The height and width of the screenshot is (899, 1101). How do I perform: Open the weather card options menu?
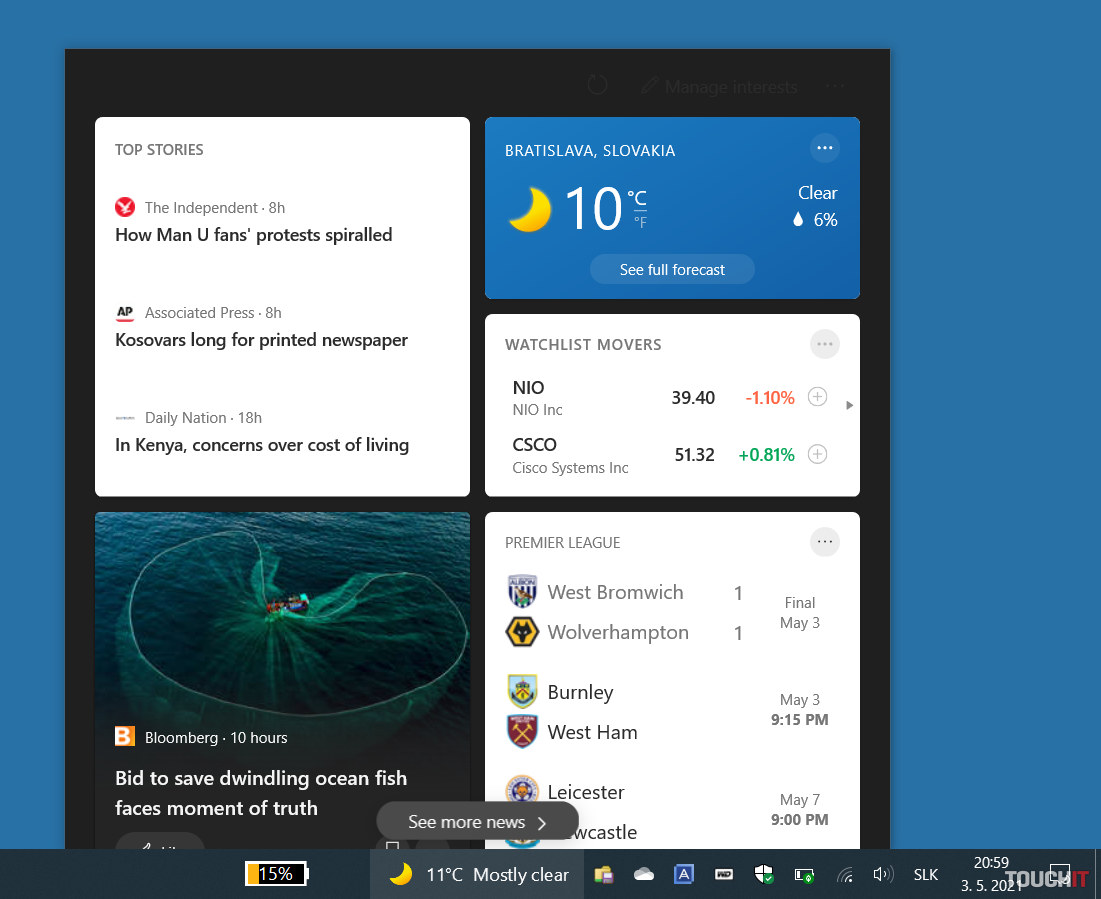[824, 148]
